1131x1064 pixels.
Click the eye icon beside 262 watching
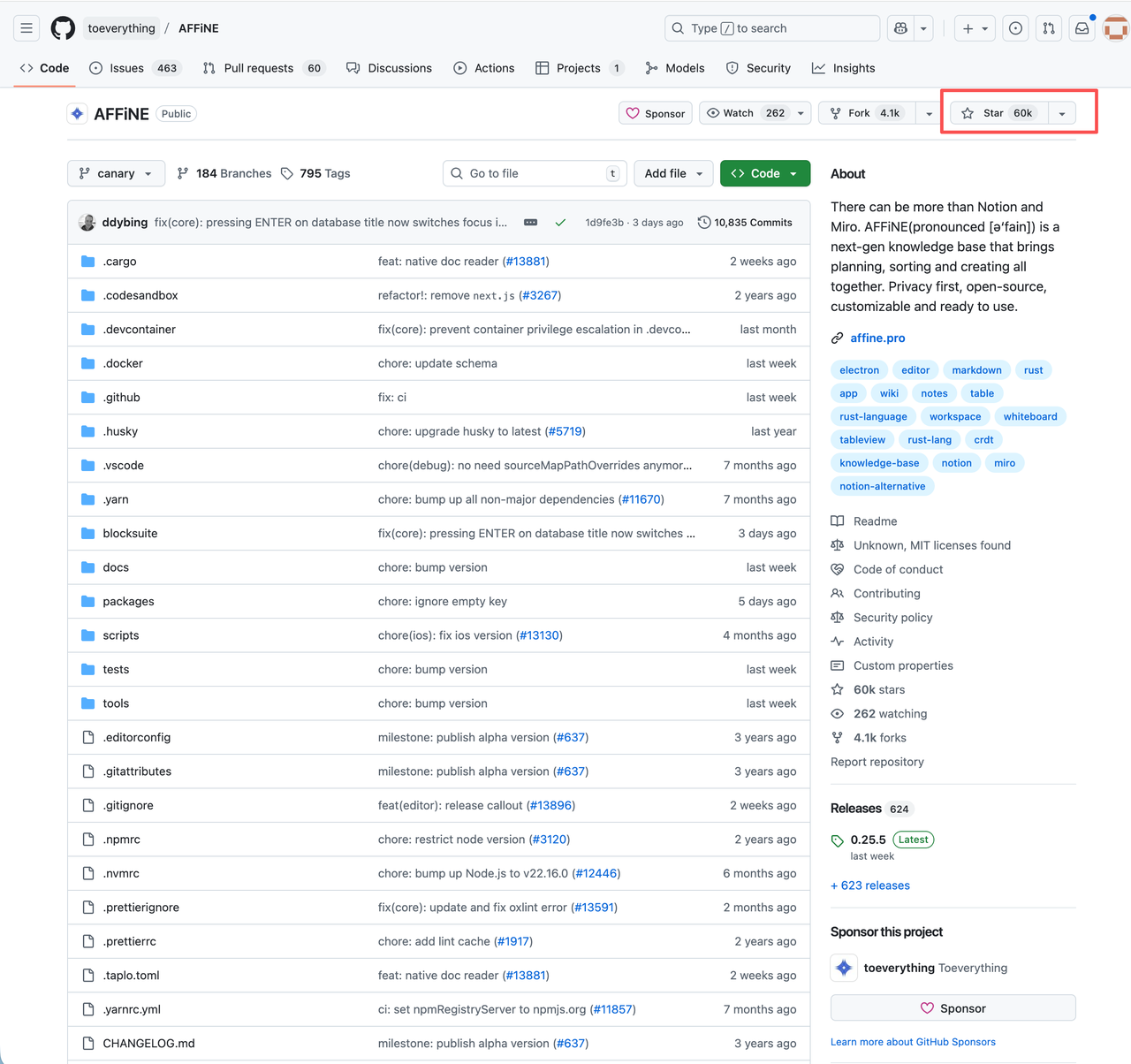point(837,714)
